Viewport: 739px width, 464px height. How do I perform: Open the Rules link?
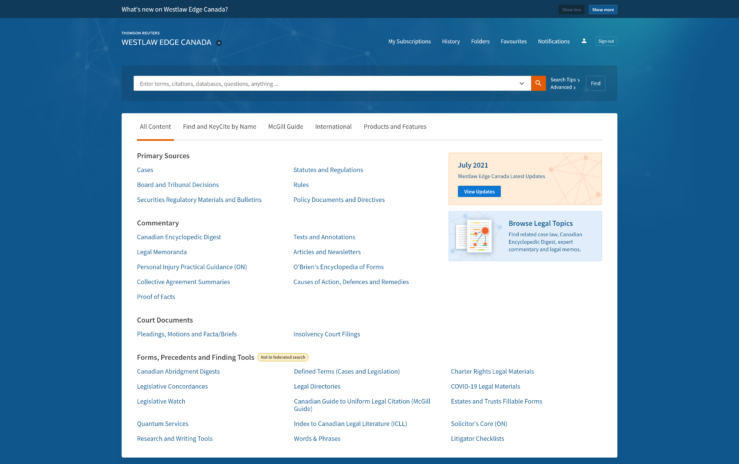point(301,185)
